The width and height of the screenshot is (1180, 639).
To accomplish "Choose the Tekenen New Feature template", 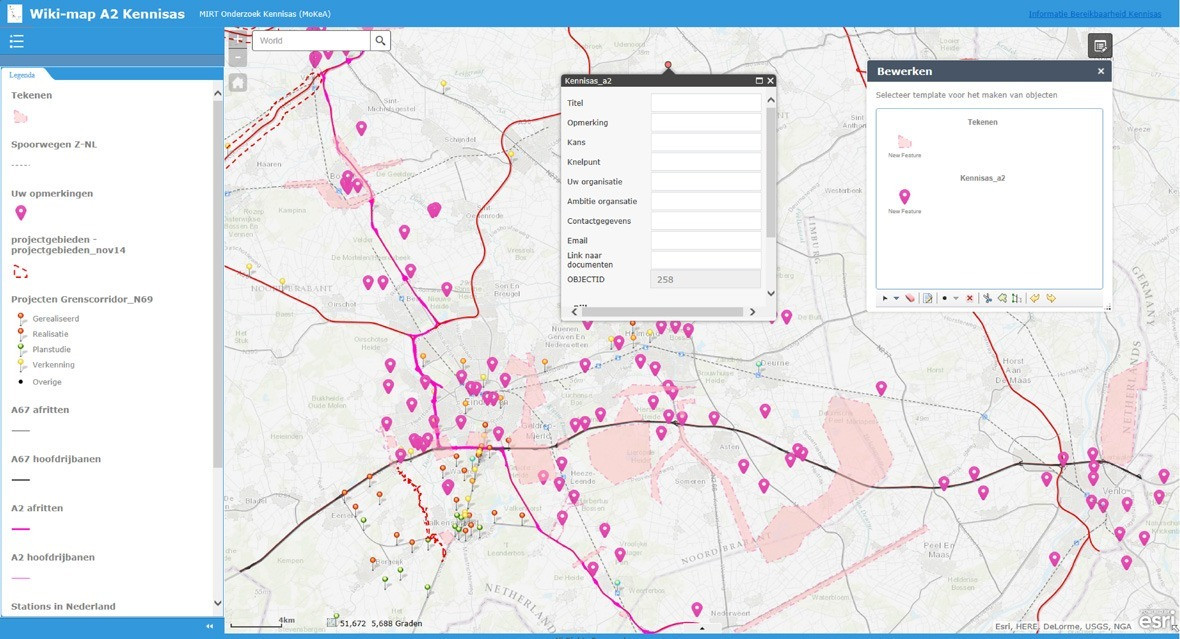I will coord(904,143).
